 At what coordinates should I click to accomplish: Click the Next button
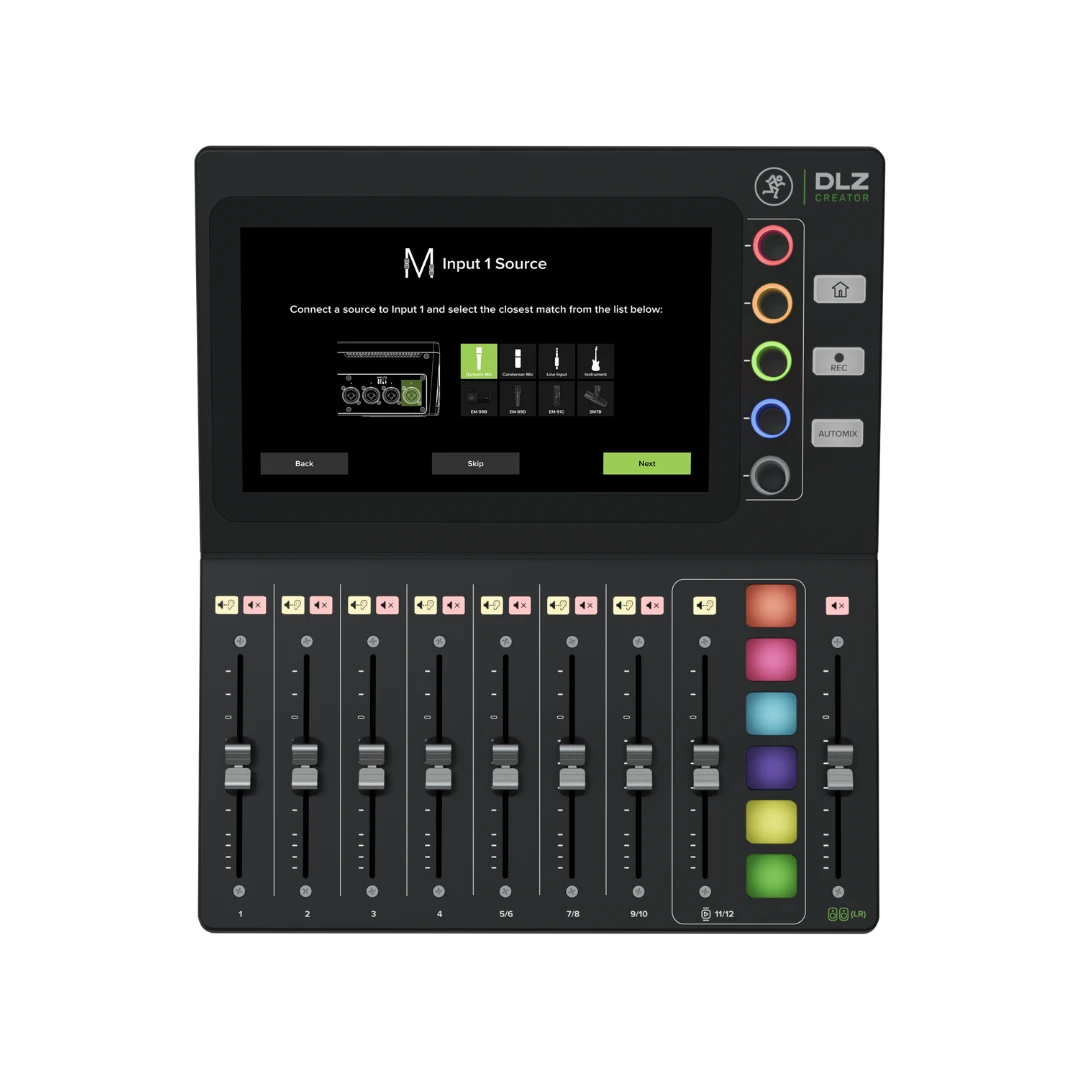646,463
